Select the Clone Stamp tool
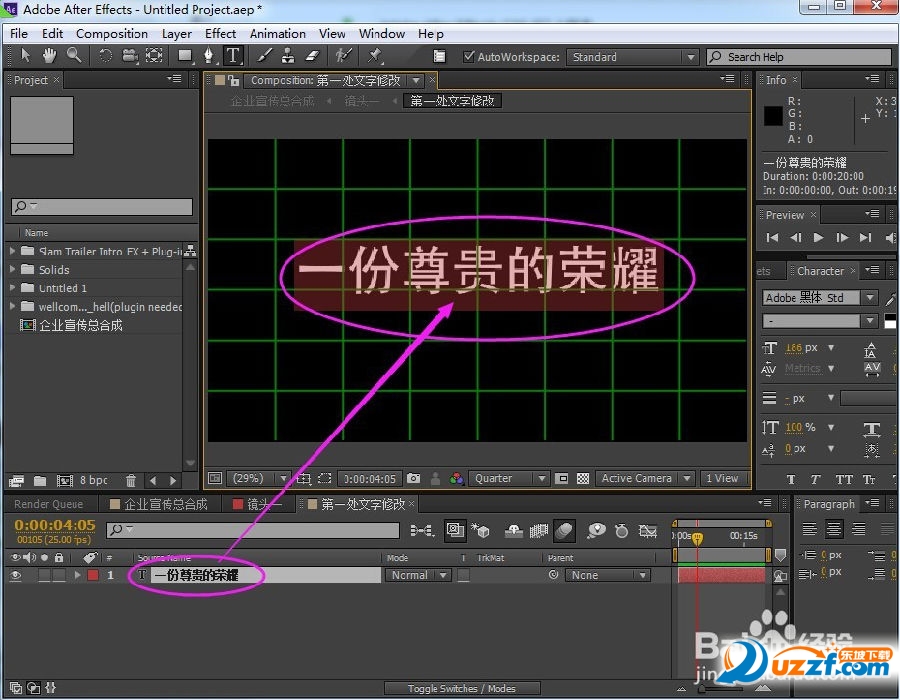The height and width of the screenshot is (700, 900). (x=288, y=56)
